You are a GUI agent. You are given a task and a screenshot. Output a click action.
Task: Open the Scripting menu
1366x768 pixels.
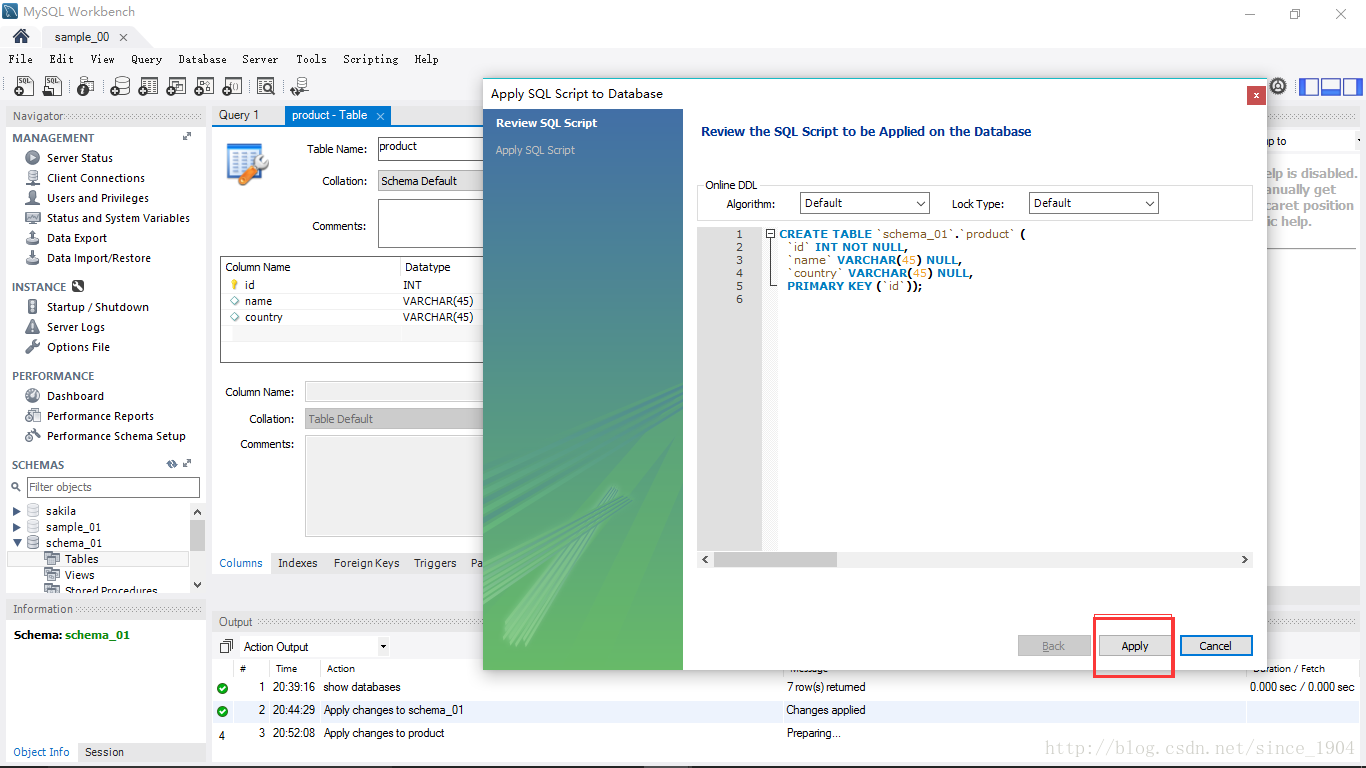pos(370,59)
